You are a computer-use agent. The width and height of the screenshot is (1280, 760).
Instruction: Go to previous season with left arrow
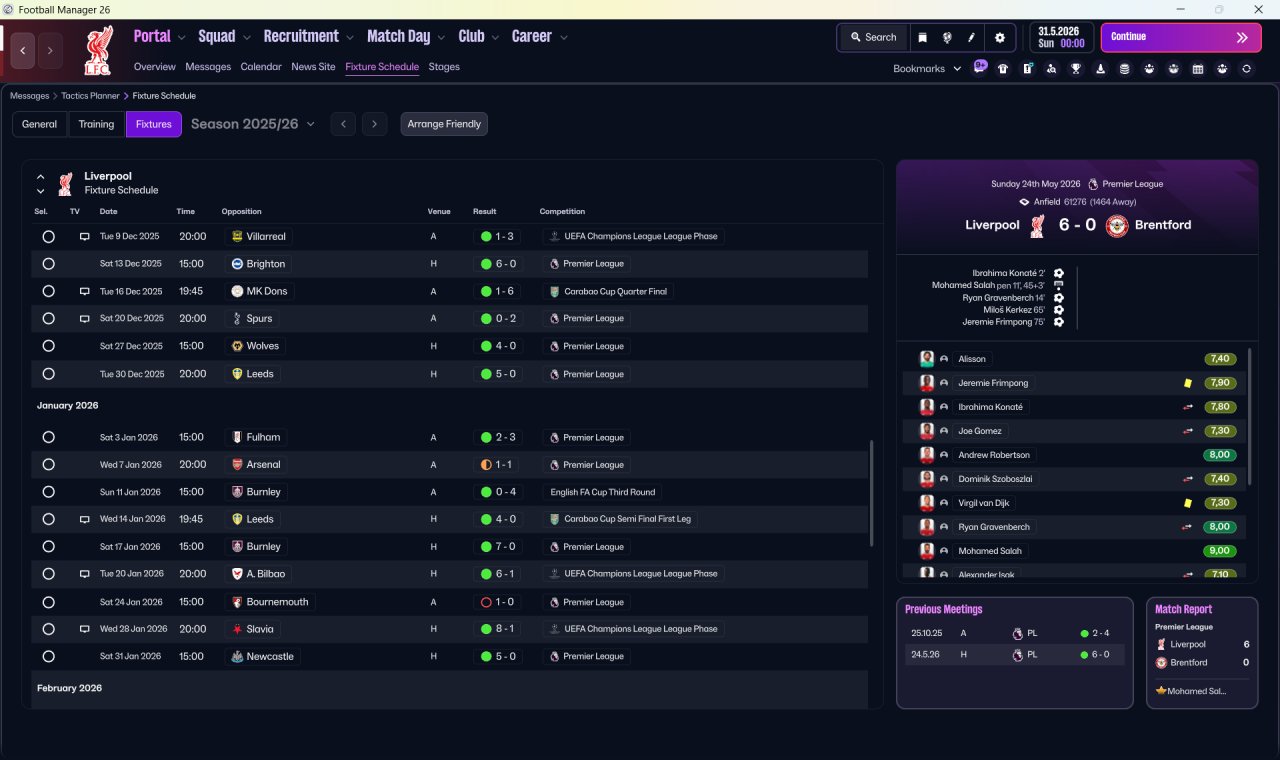point(343,124)
